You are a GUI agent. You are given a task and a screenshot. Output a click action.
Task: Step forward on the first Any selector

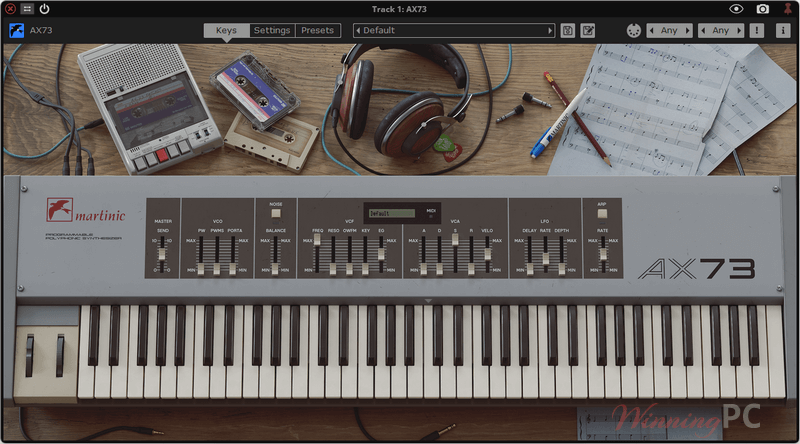click(x=688, y=31)
